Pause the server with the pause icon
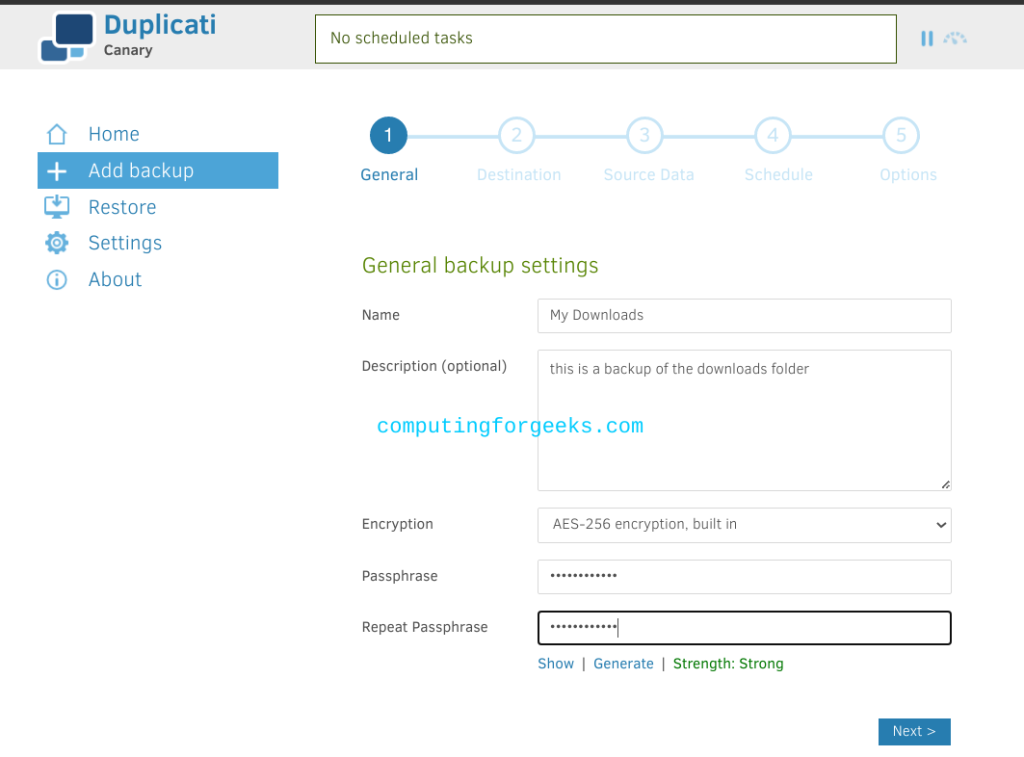This screenshot has height=757, width=1024. click(x=927, y=38)
